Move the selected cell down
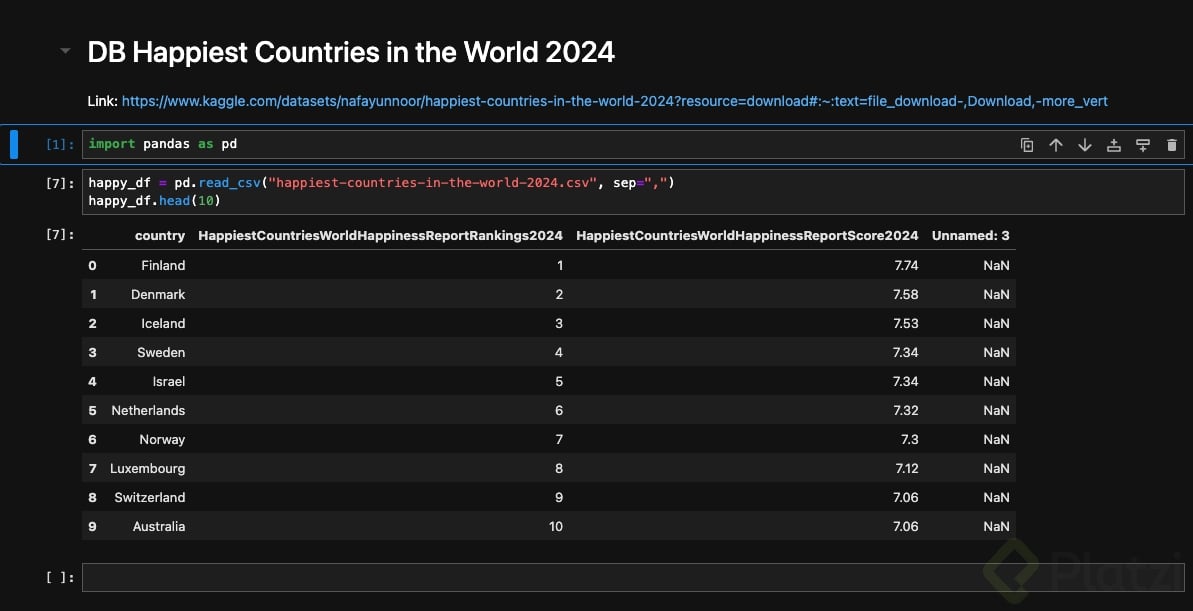This screenshot has height=611, width=1193. pos(1084,145)
